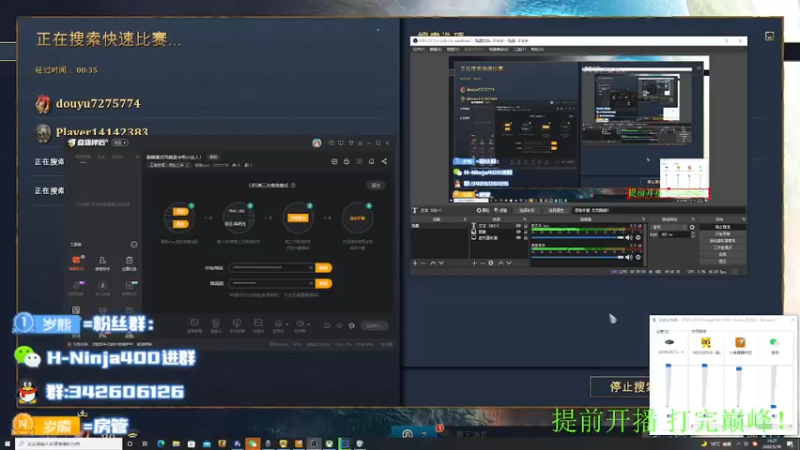Screen dimensions: 800x450
Task: Adjust the first OBS mixer volume slider
Action: (577, 237)
